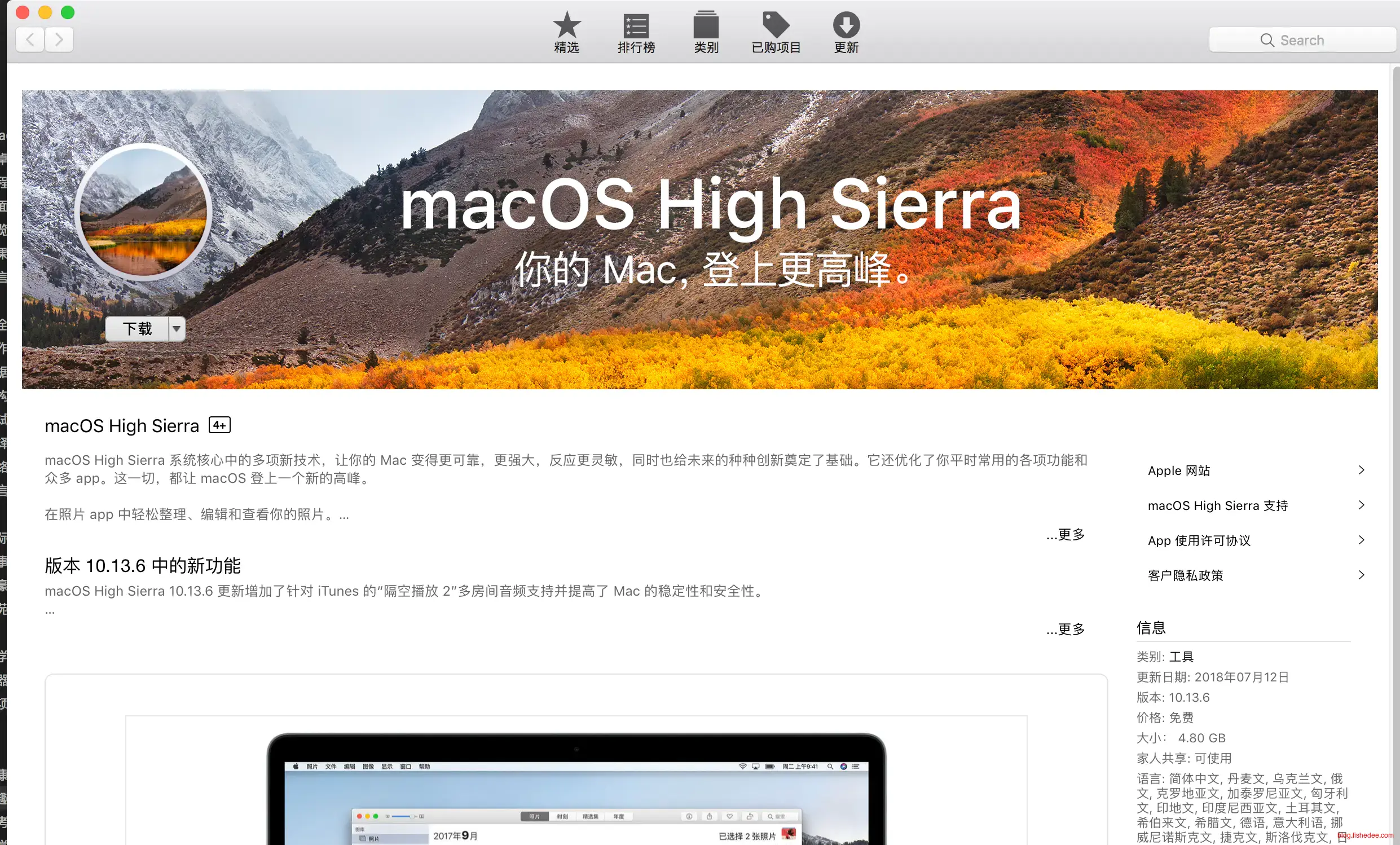
Task: Click the back navigation arrow
Action: 29,39
